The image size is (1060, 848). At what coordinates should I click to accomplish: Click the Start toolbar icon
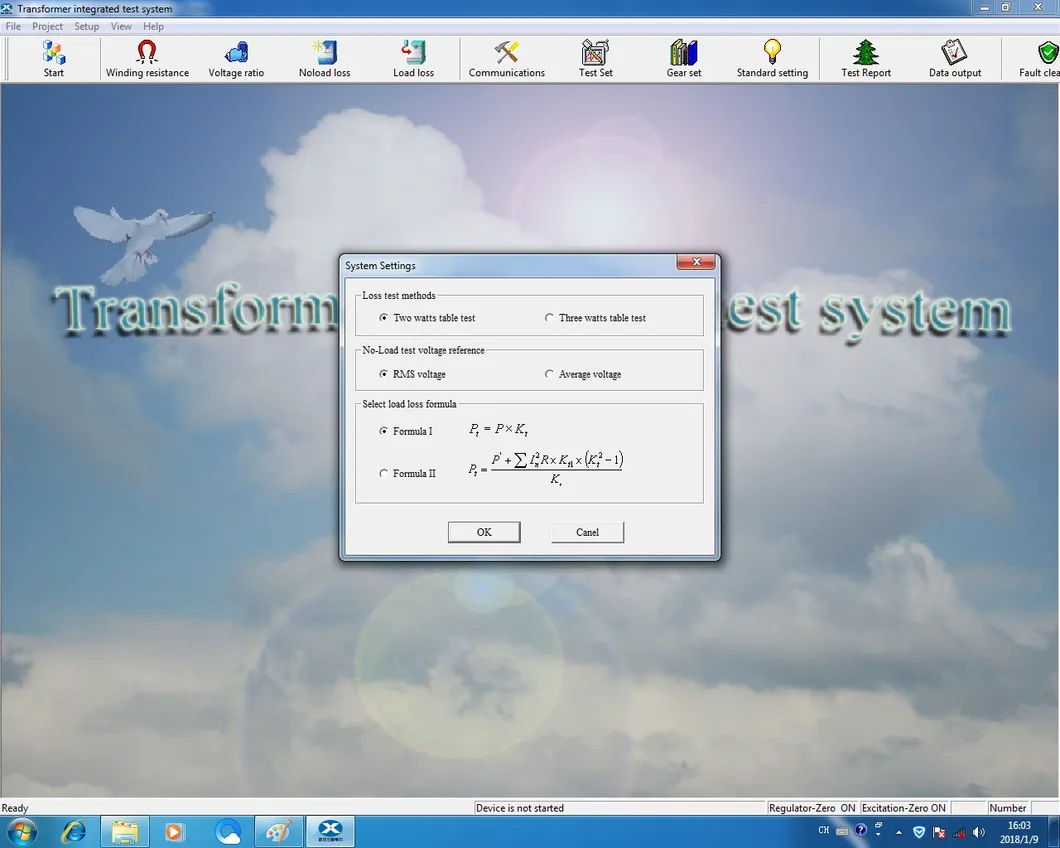click(54, 58)
